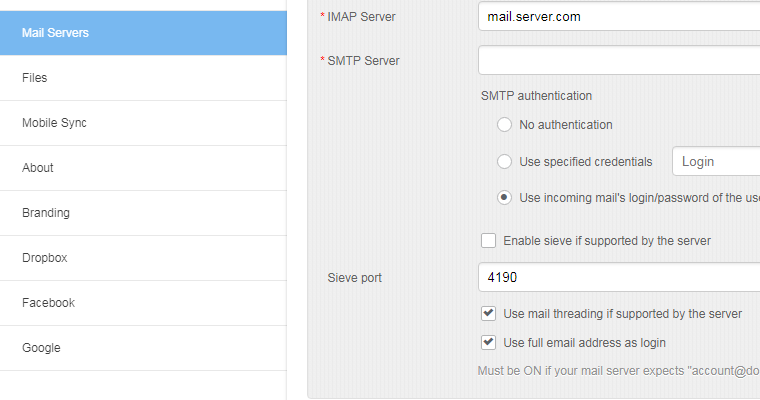The height and width of the screenshot is (400, 760).
Task: Click the 'SMTP Server' field label
Action: [x=363, y=61]
